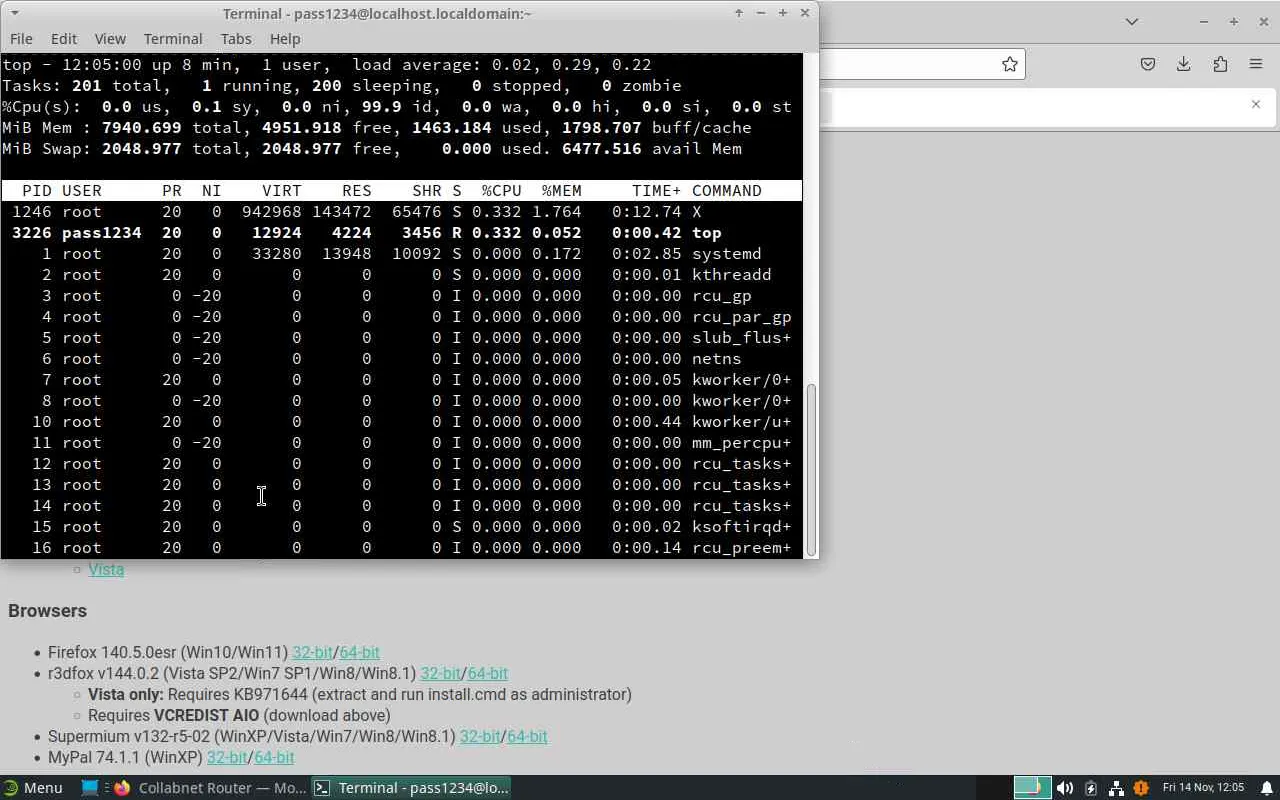Viewport: 1280px width, 800px height.
Task: Open the notifications bell in the tray
Action: [x=1267, y=788]
